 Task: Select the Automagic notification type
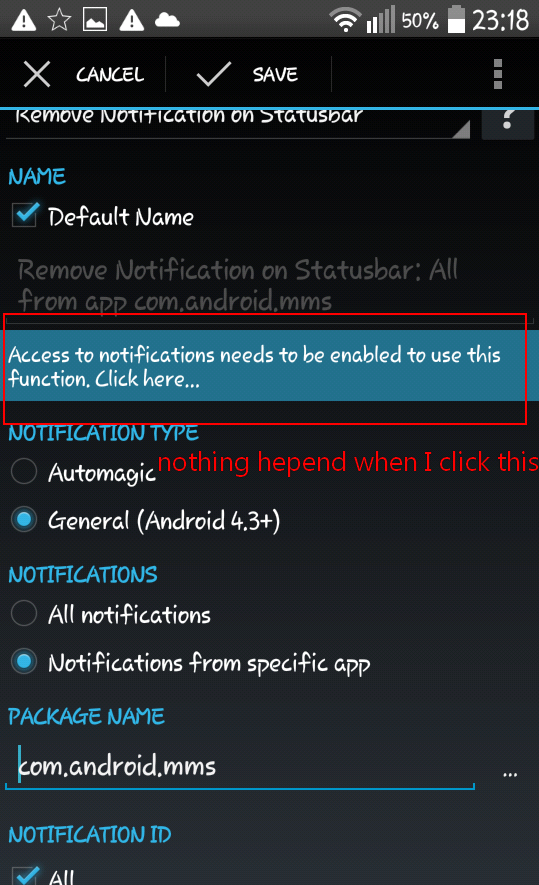24,471
